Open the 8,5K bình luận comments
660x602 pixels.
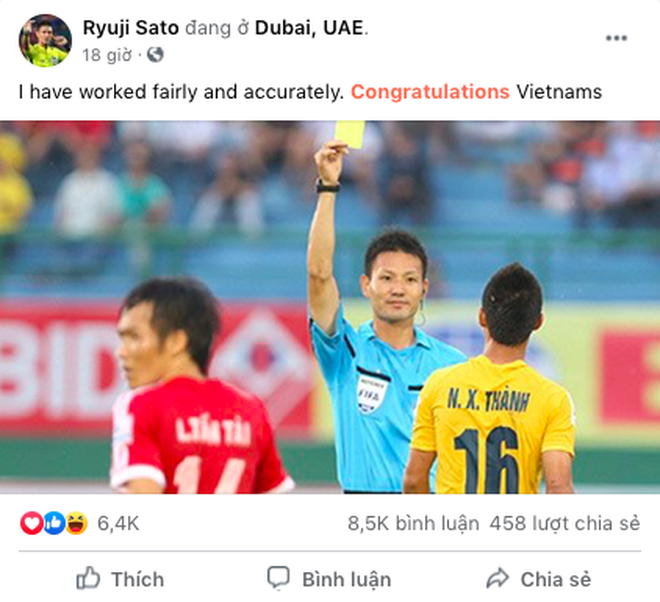click(x=413, y=524)
